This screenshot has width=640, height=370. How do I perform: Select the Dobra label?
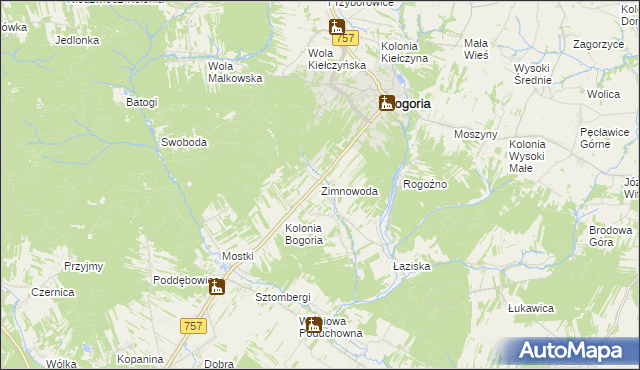tap(219, 364)
